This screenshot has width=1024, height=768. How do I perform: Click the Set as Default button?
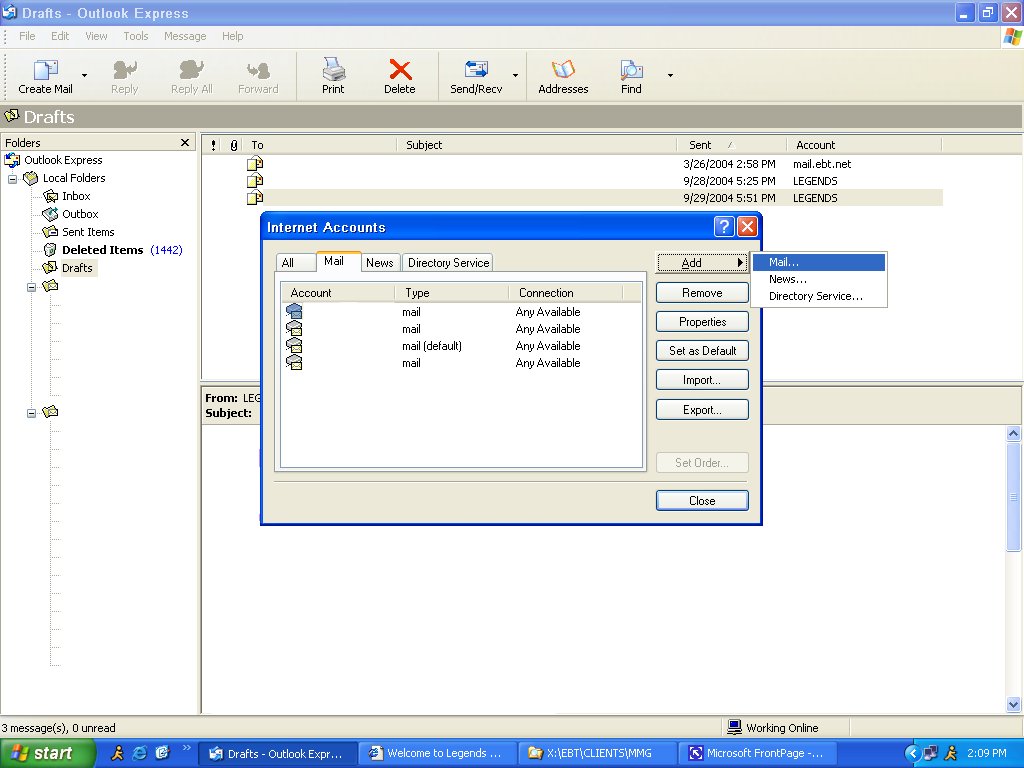pyautogui.click(x=702, y=351)
